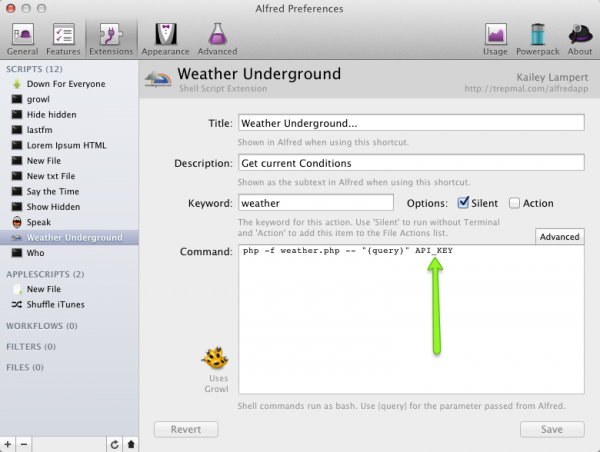The image size is (600, 452).
Task: Open the Features preferences pane
Action: click(63, 39)
